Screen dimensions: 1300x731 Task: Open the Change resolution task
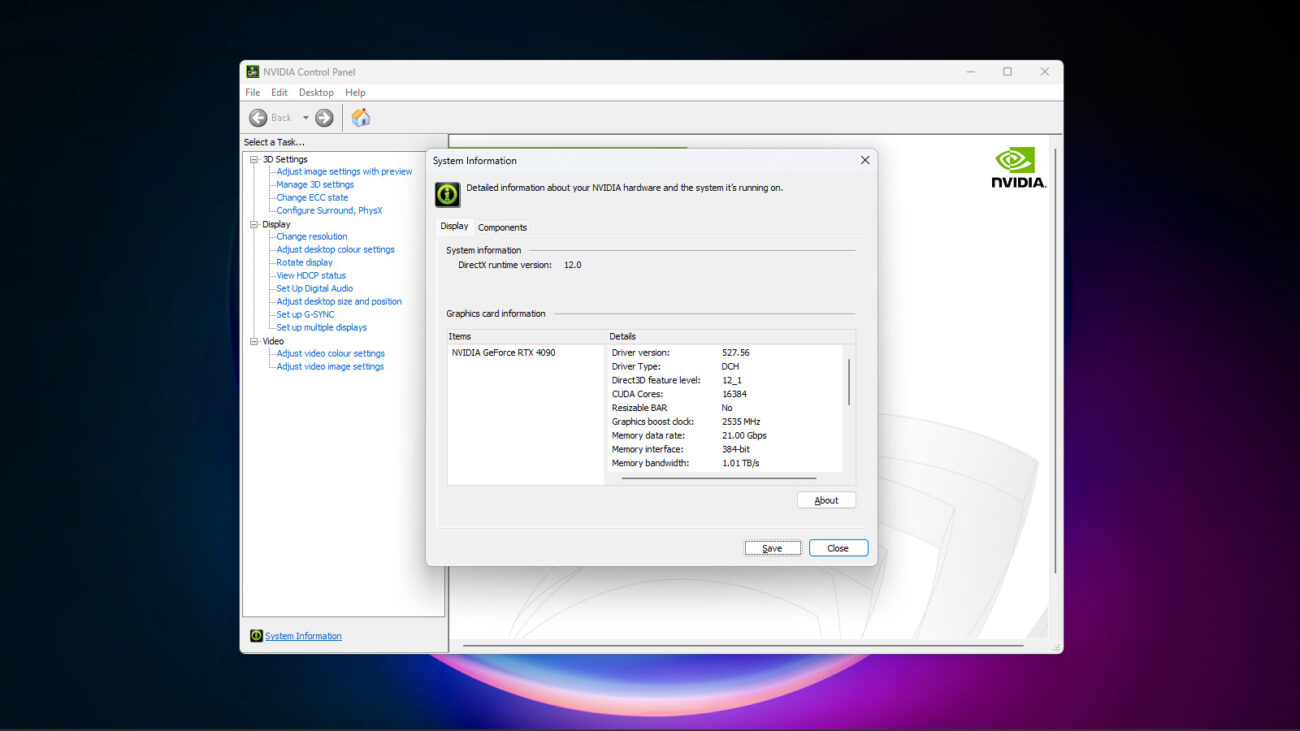[x=311, y=236]
